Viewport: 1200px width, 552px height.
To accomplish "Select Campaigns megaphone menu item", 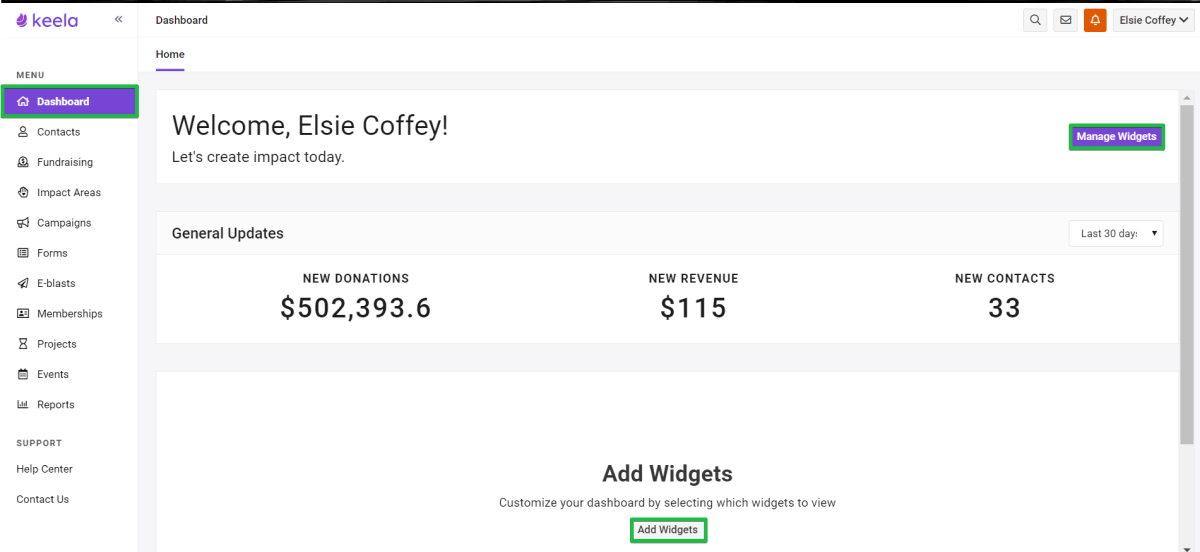I will pos(63,223).
